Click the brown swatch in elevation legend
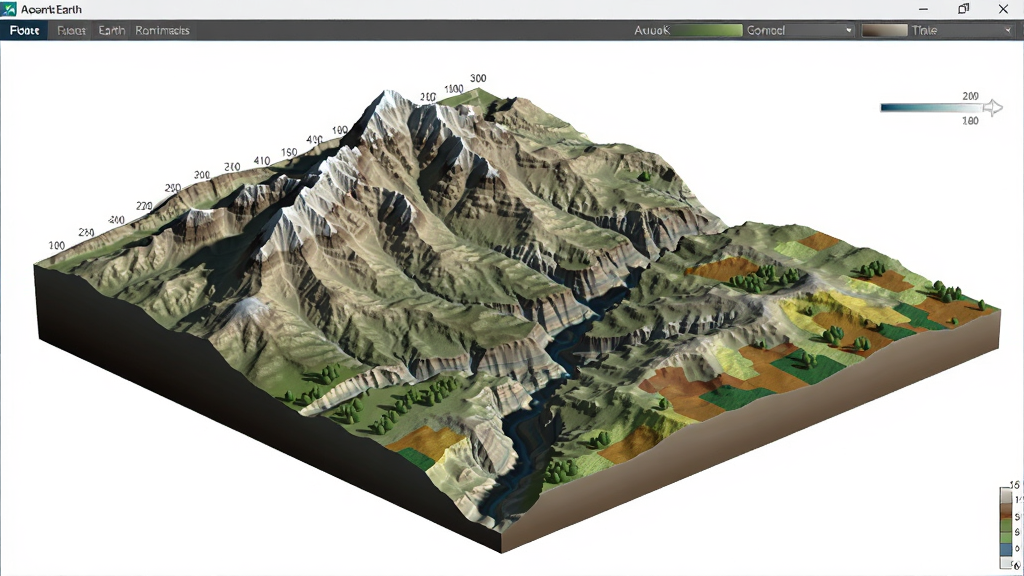Image resolution: width=1024 pixels, height=576 pixels. (1006, 510)
